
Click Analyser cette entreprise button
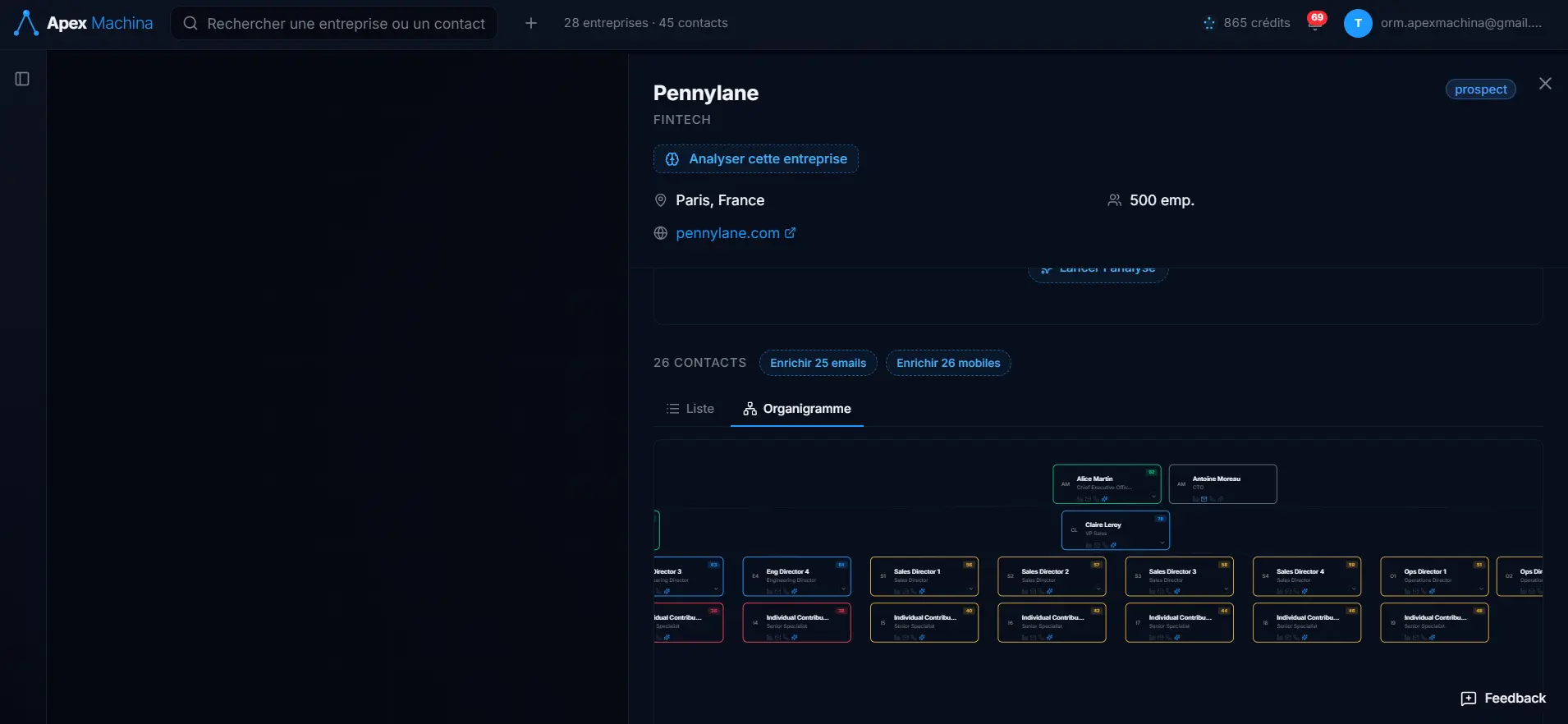756,159
